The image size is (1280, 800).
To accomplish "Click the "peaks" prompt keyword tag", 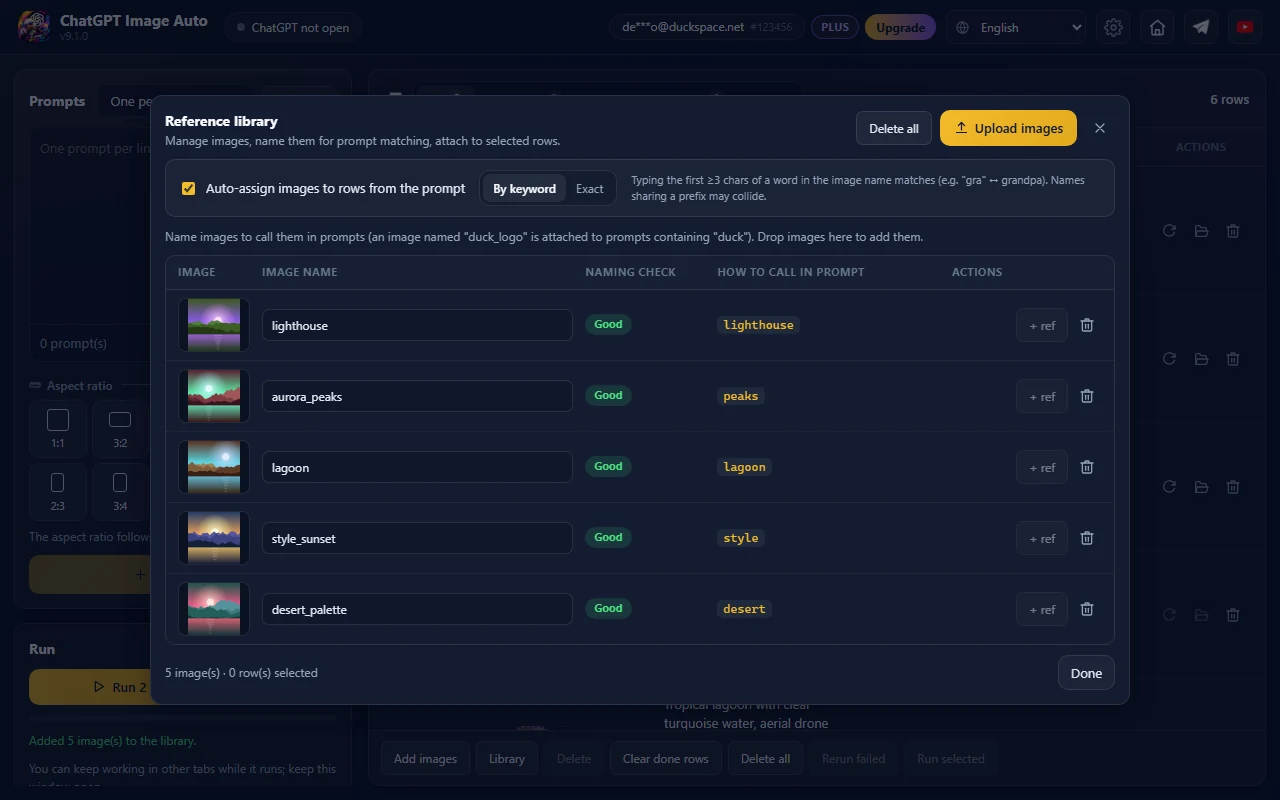I will pos(741,396).
